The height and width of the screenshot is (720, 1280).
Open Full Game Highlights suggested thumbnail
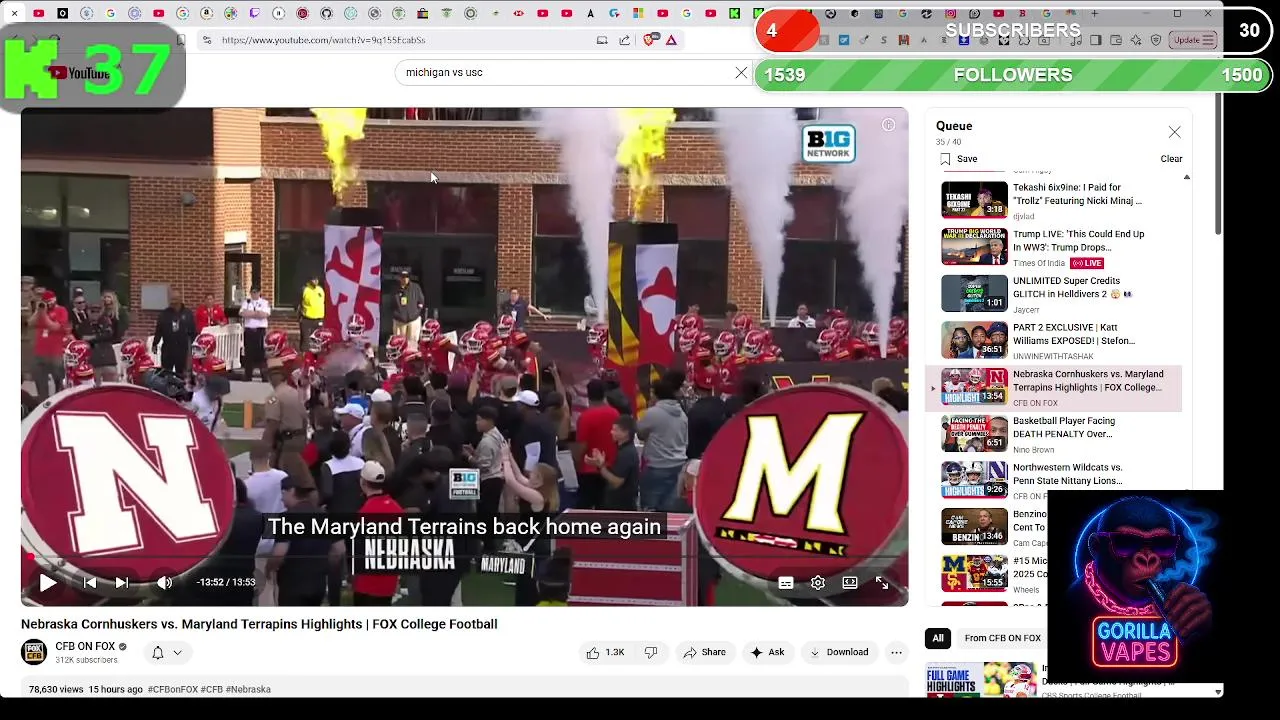coord(982,680)
